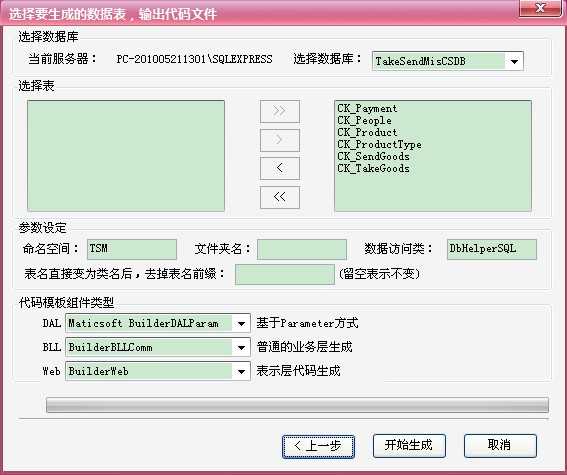Select CK_ProductType table entry
Image resolution: width=567 pixels, height=475 pixels.
(x=379, y=144)
